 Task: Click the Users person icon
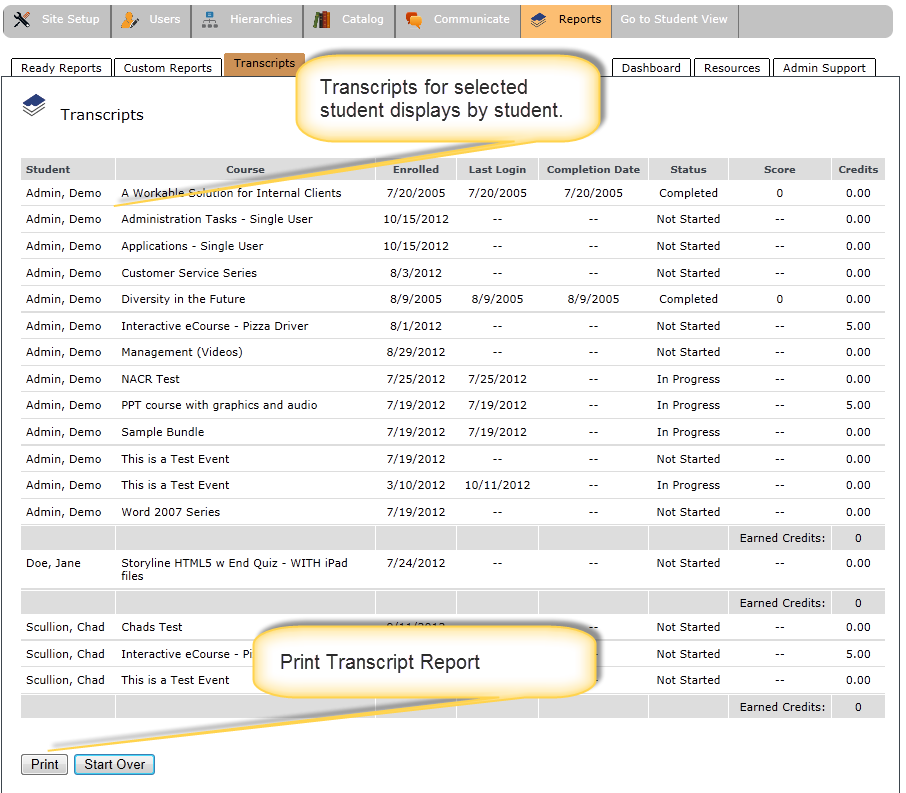click(129, 20)
